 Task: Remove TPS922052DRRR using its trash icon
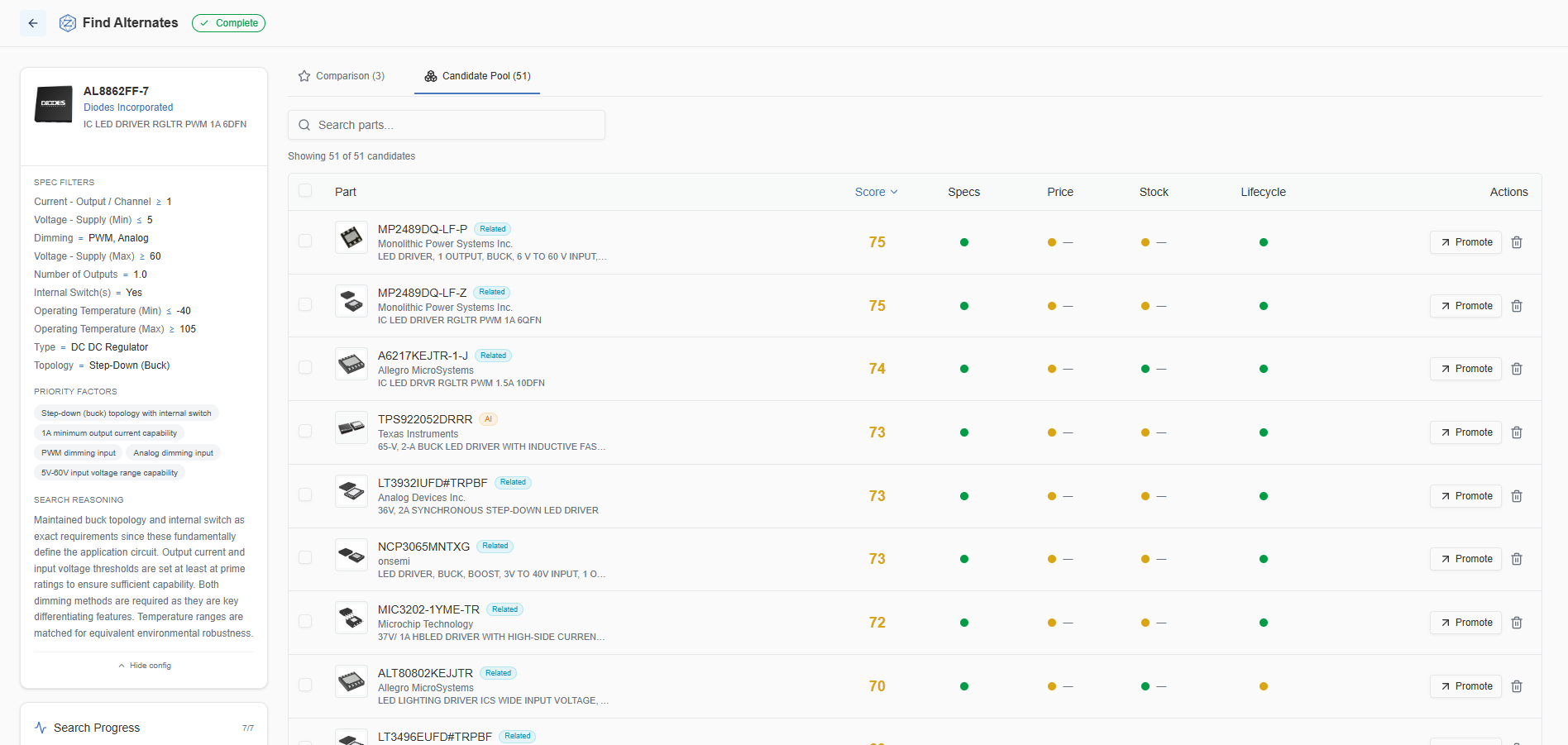1517,432
